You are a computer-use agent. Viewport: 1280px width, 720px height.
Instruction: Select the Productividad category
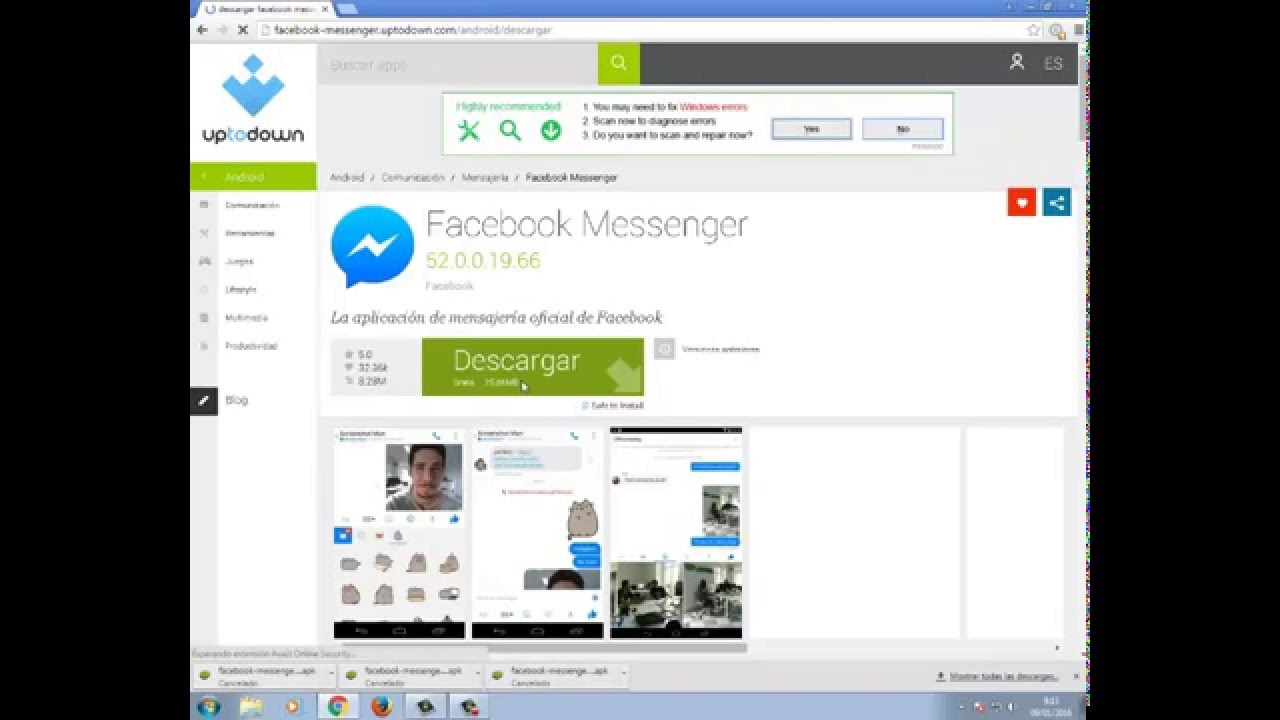coord(251,346)
